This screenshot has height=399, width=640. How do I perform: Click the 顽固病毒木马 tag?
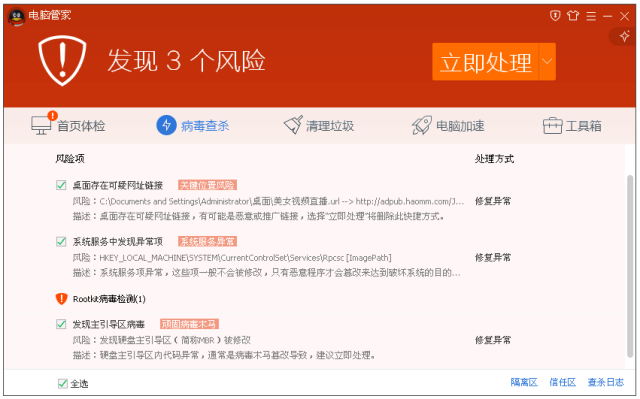tap(189, 324)
